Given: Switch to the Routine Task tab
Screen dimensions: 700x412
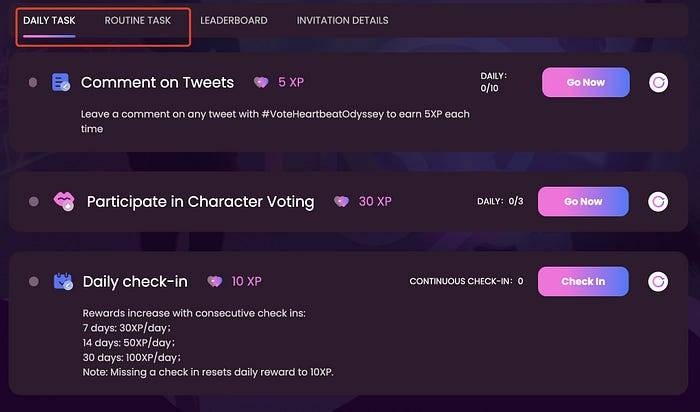Looking at the screenshot, I should (x=138, y=21).
